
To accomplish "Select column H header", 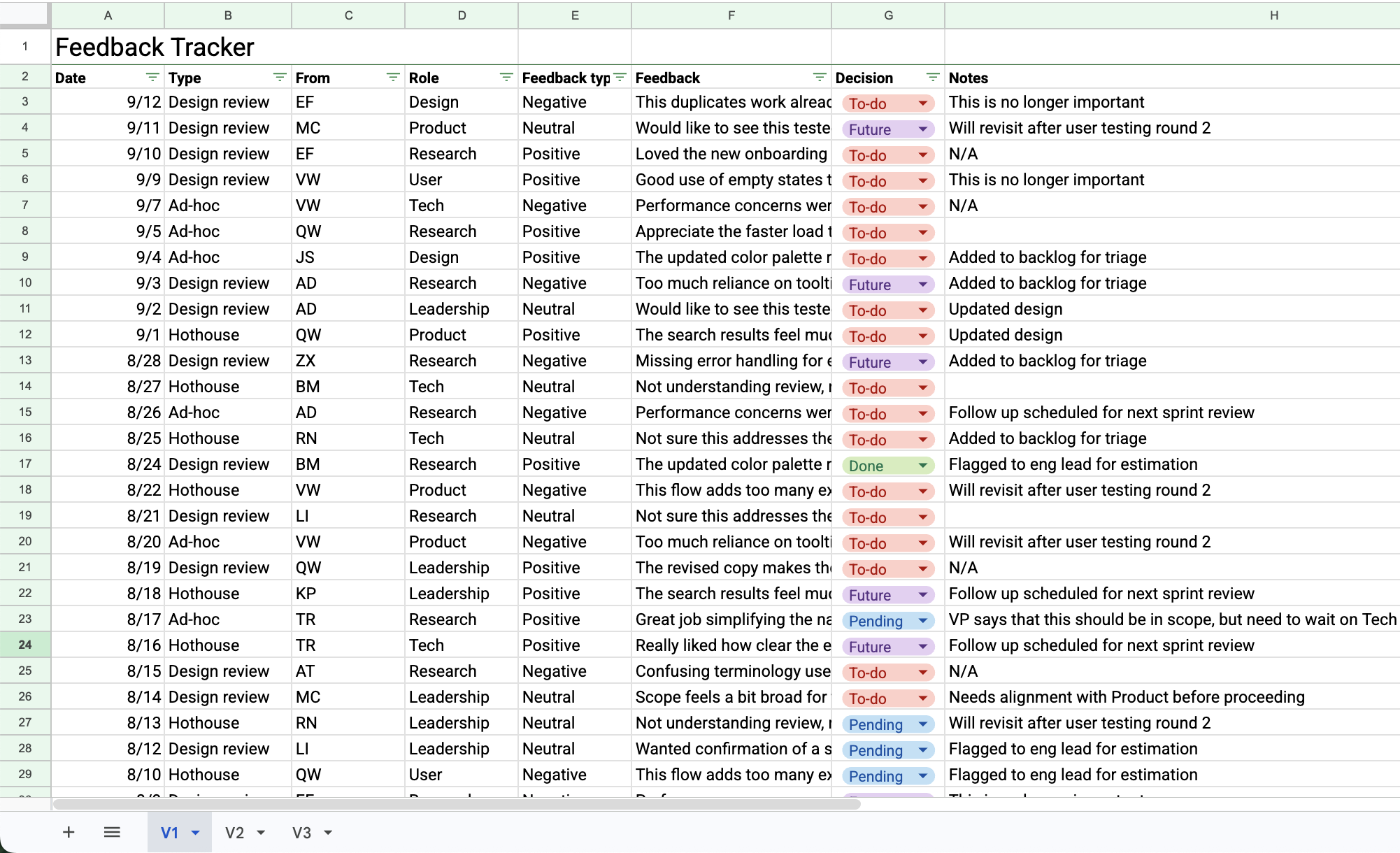I will point(1172,15).
